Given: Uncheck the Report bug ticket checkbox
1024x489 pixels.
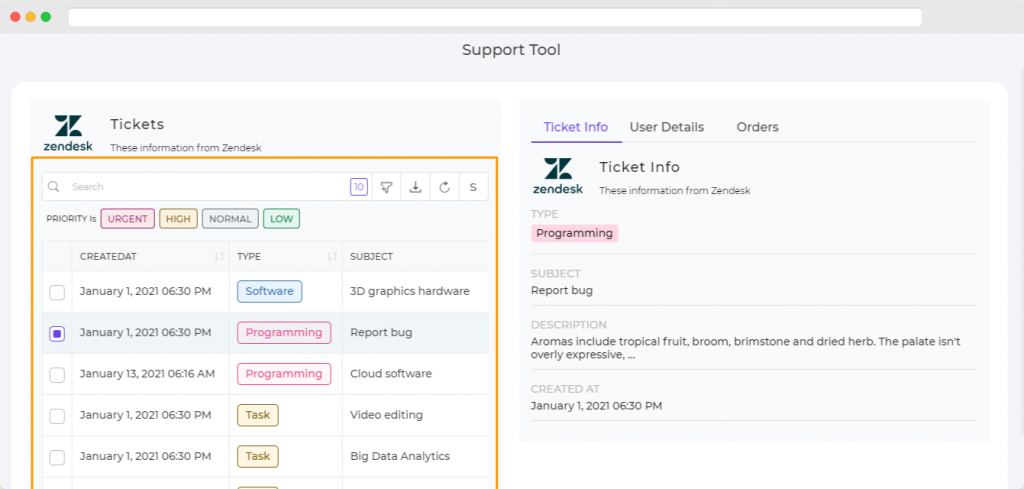Looking at the screenshot, I should 57,333.
